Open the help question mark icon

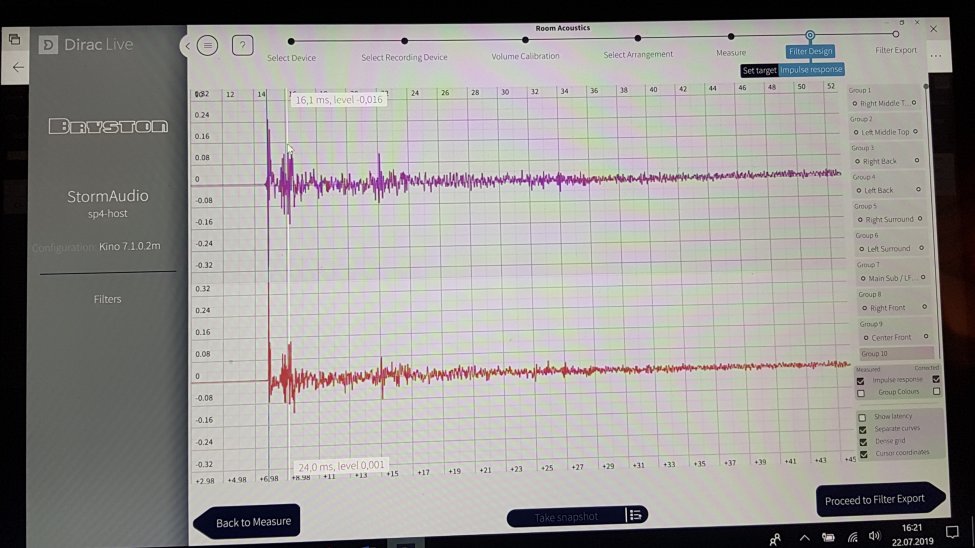(x=243, y=45)
